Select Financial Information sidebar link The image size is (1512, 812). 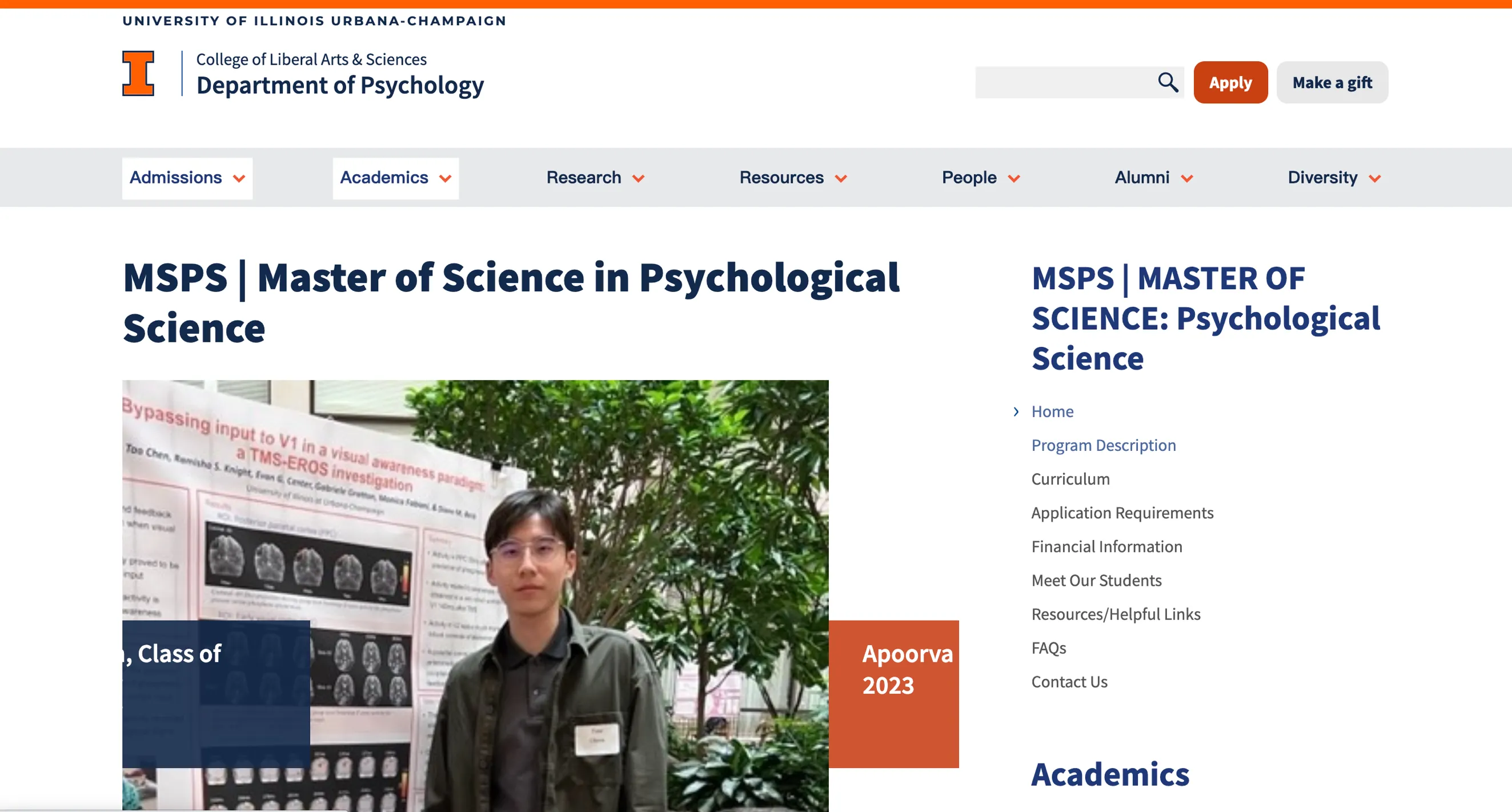point(1106,547)
